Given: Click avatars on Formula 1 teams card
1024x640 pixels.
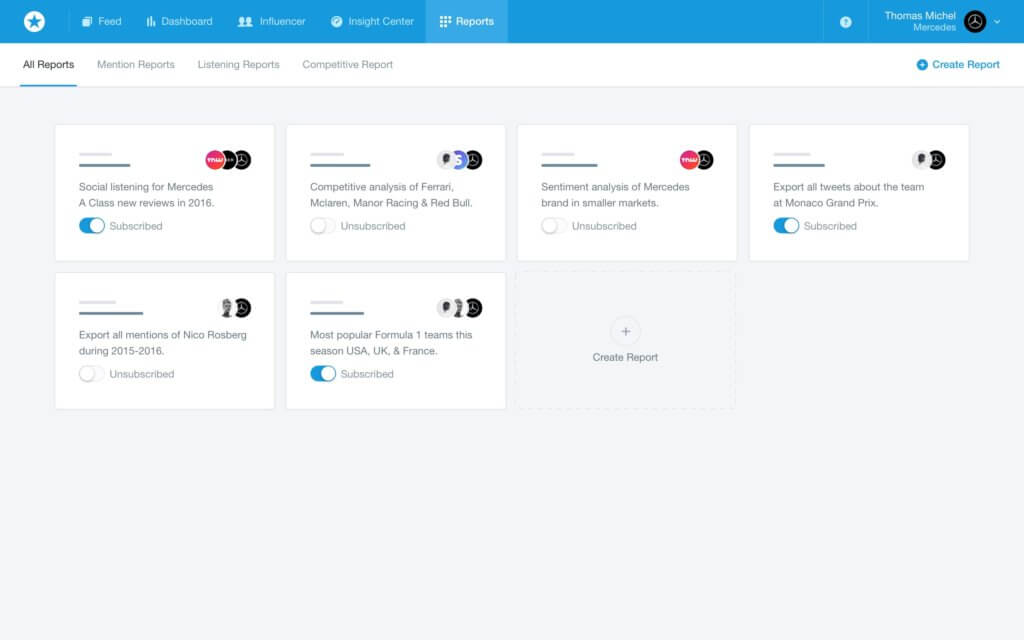Looking at the screenshot, I should [x=459, y=308].
